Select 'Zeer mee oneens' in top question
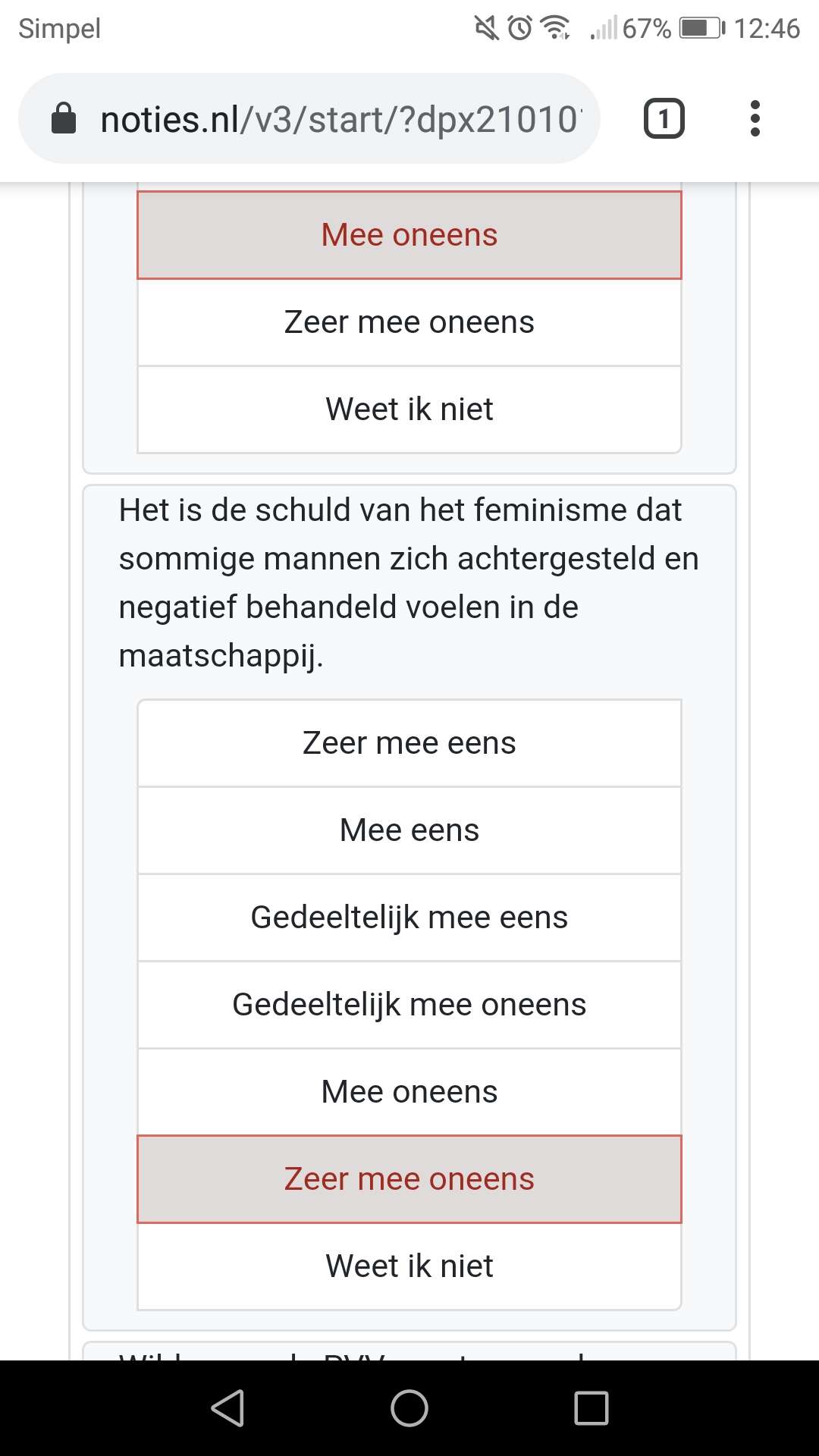819x1456 pixels. pos(409,322)
